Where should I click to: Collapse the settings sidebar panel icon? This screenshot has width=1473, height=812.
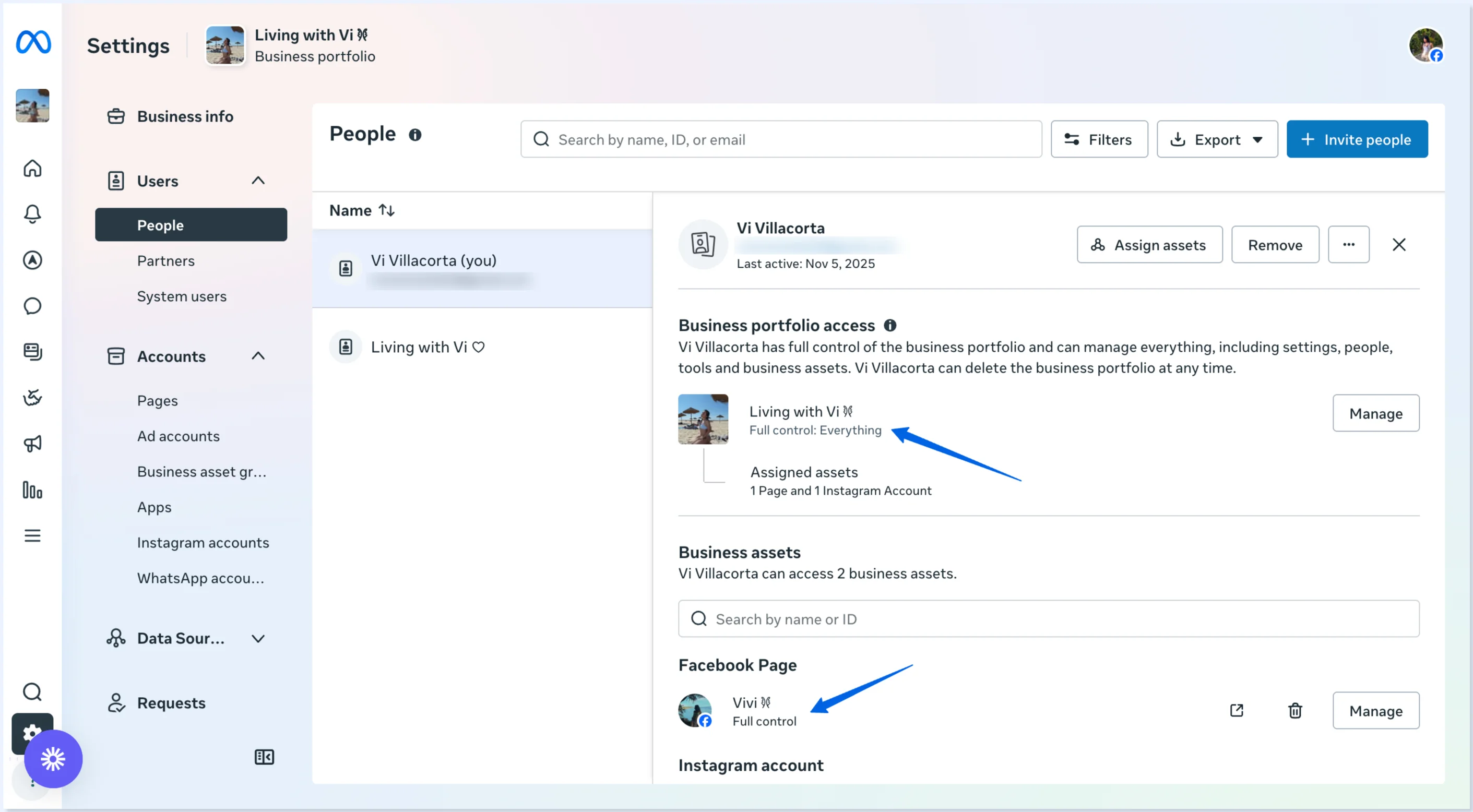[264, 757]
